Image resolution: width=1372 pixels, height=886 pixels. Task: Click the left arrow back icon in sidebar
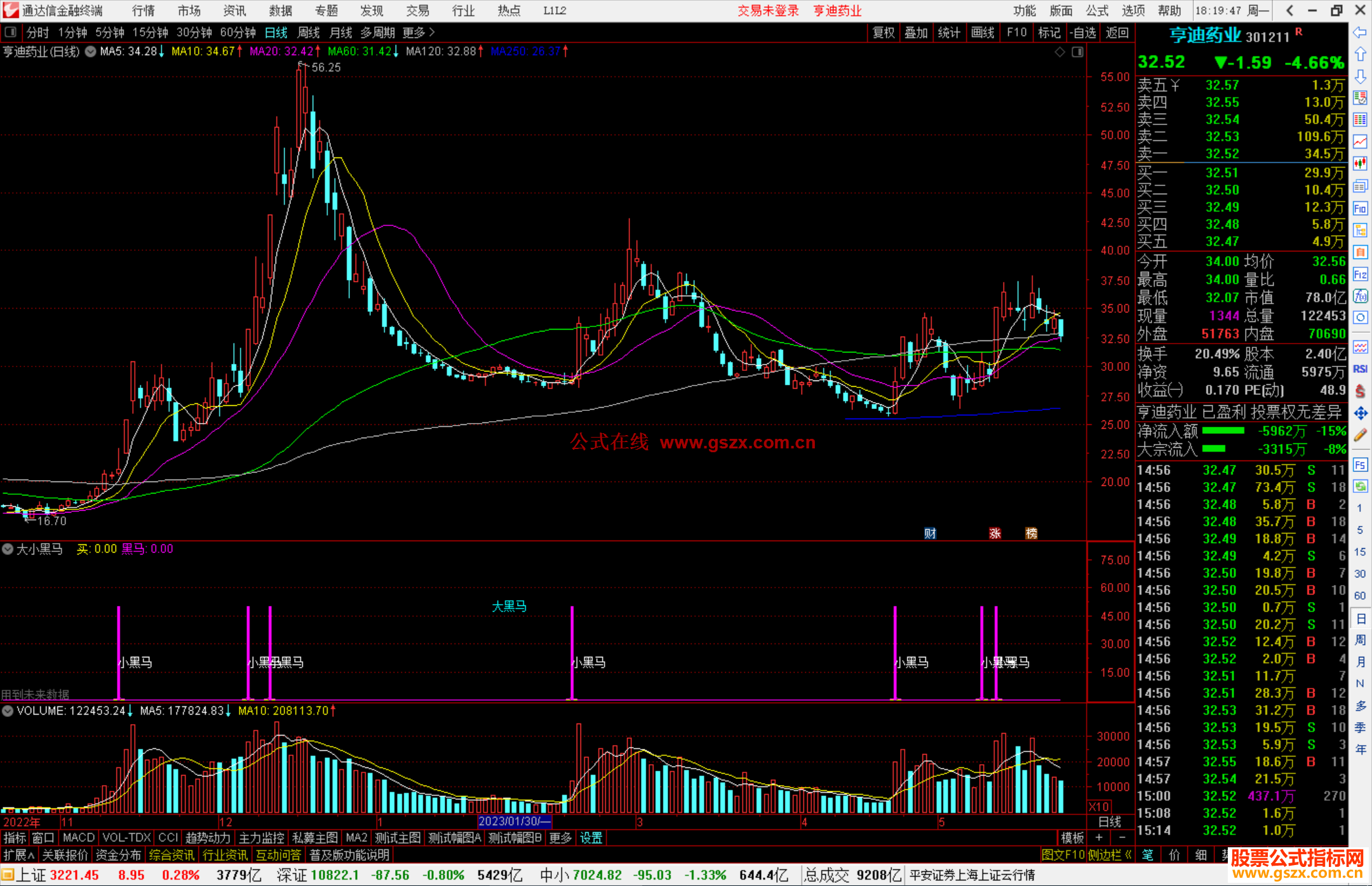pos(1360,32)
